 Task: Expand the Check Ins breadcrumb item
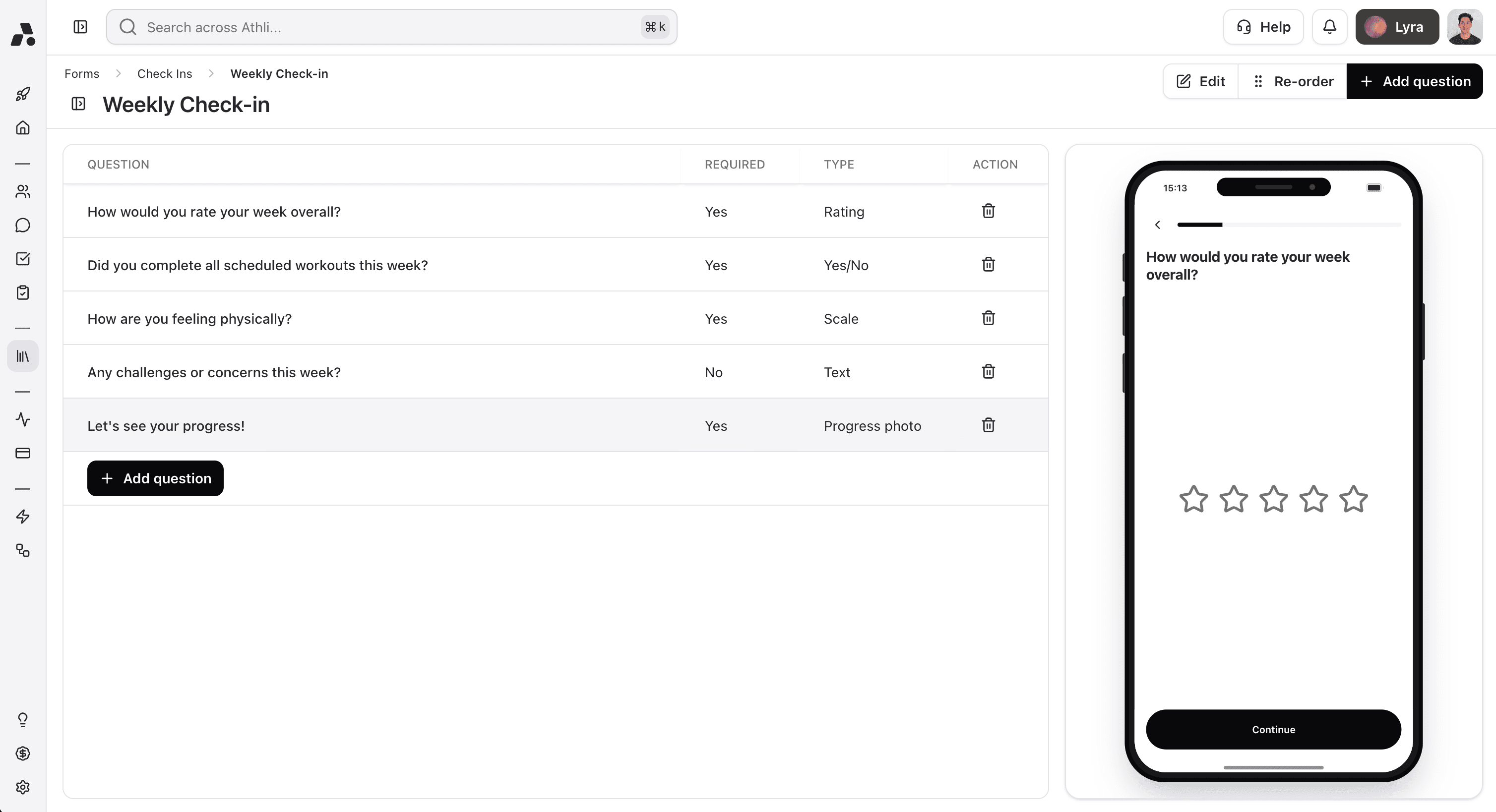164,73
